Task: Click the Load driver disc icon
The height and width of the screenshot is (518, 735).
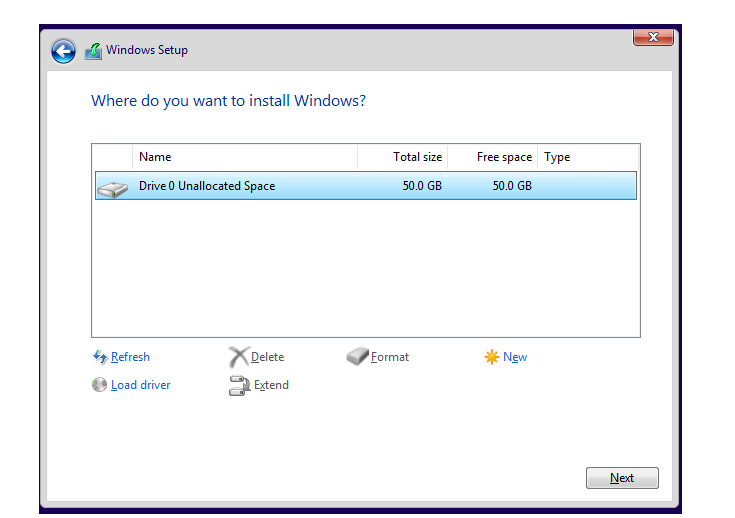Action: click(99, 384)
